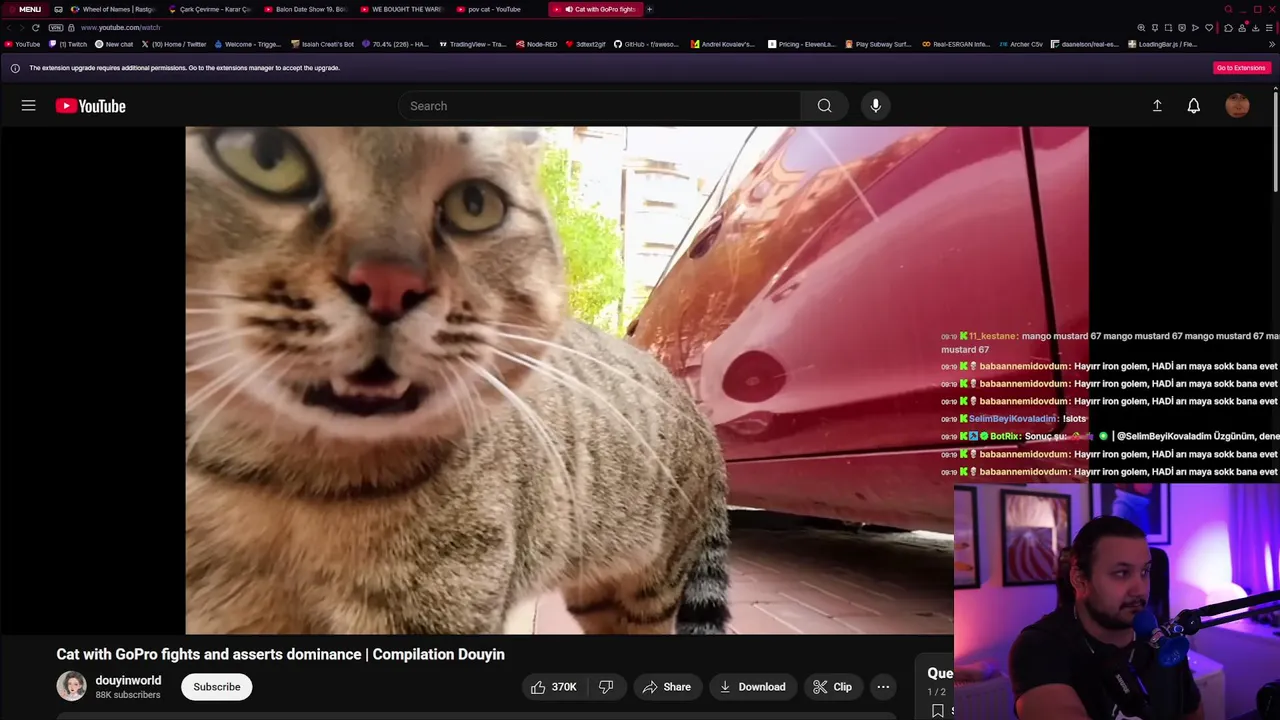1280x720 pixels.
Task: Click the YouTube search input field
Action: [599, 106]
